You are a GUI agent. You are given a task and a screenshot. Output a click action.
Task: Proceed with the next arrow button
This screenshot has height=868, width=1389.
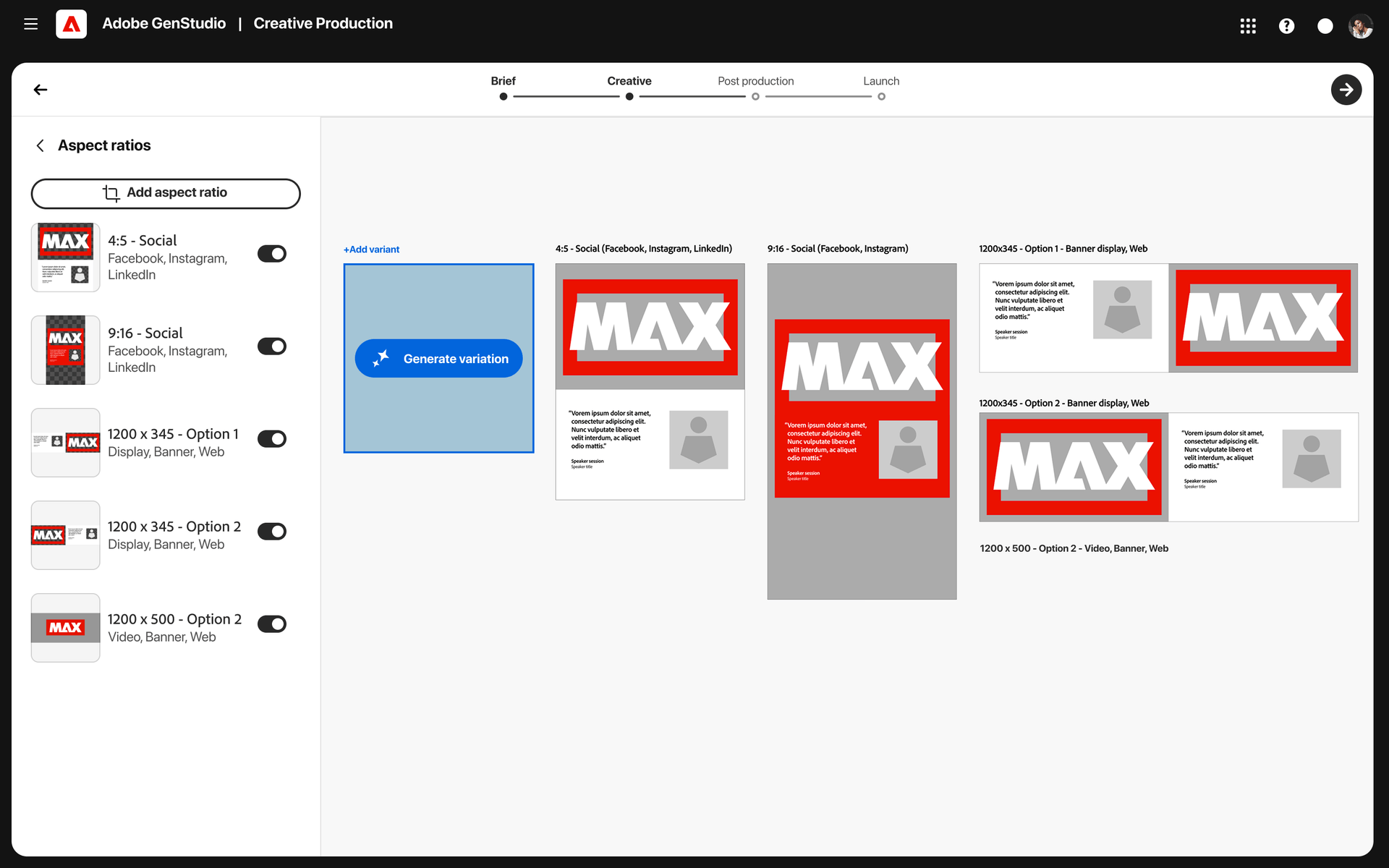click(1346, 90)
